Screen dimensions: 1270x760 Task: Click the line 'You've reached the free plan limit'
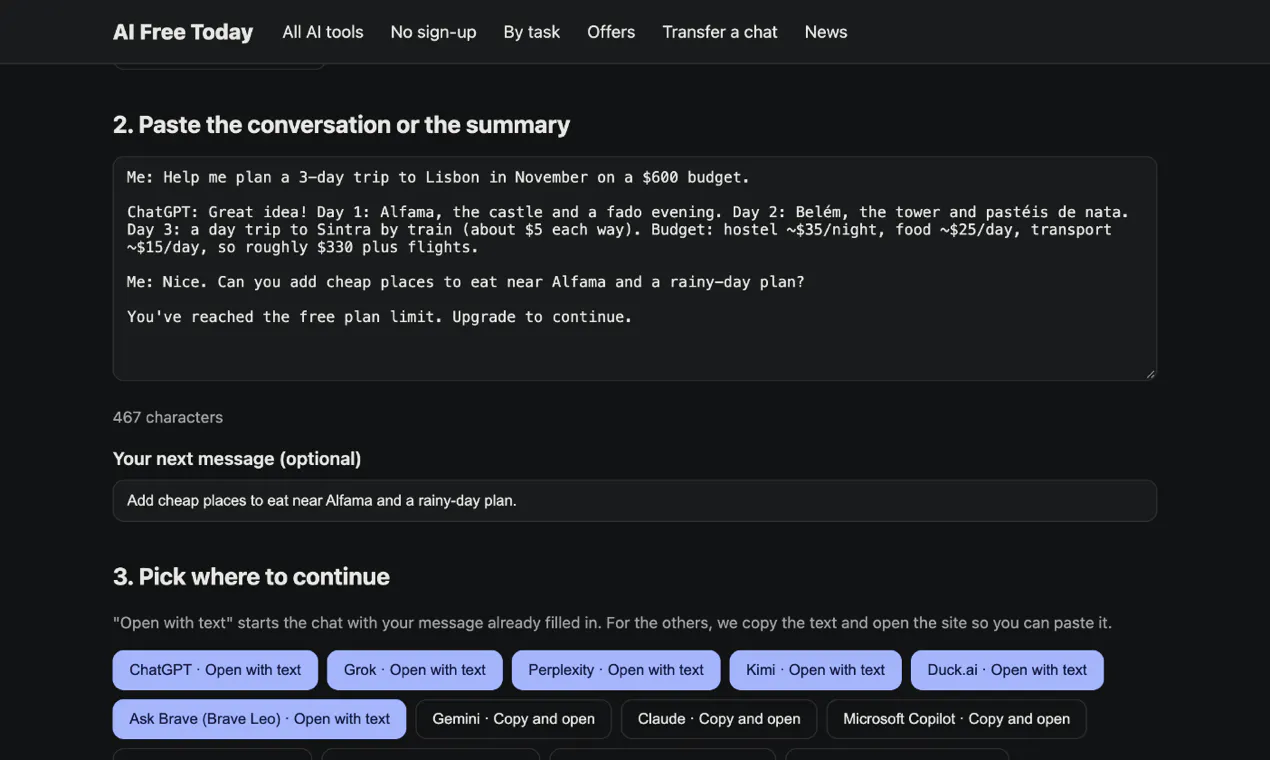coord(379,317)
